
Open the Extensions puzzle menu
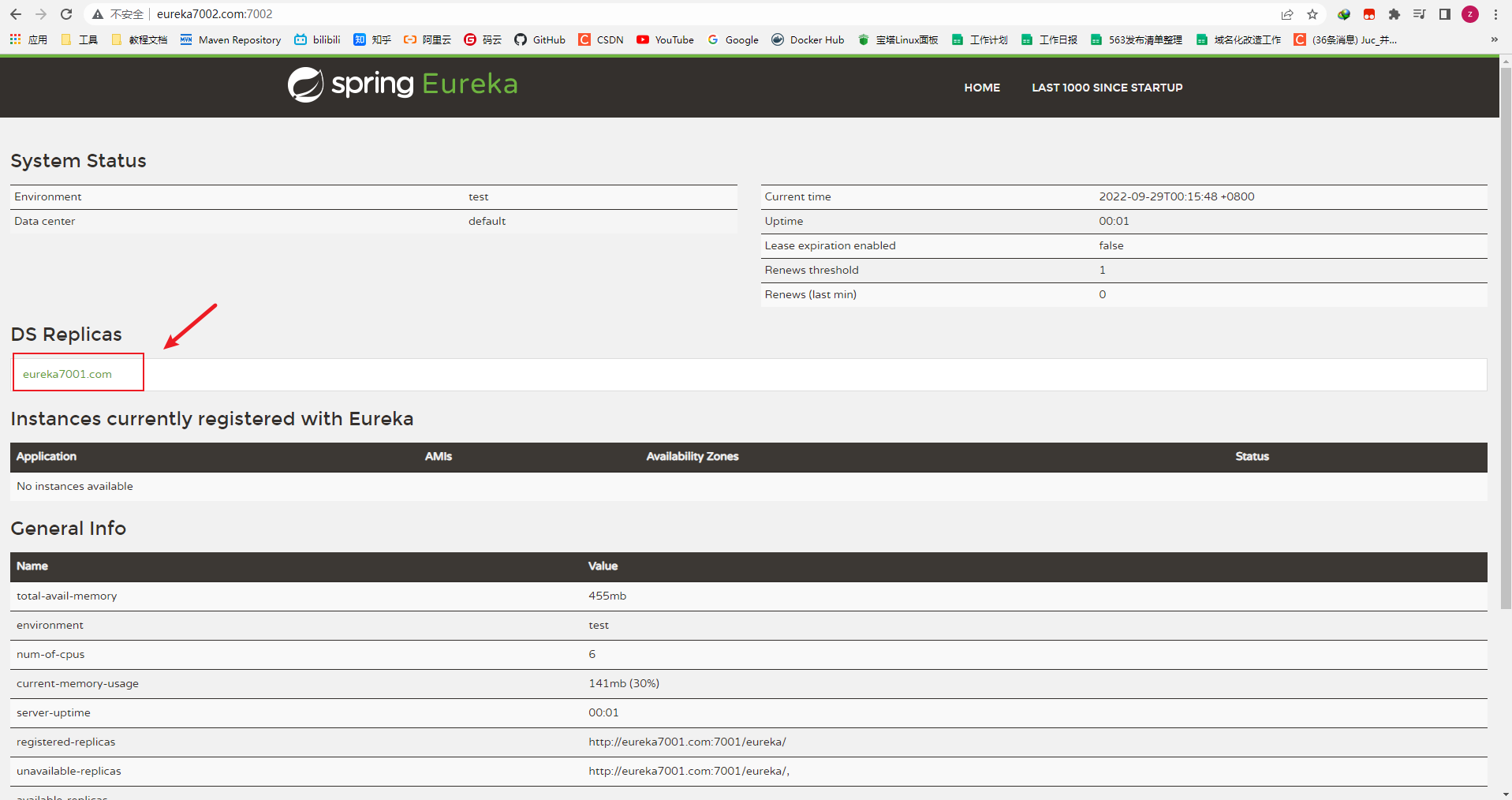pos(1394,14)
